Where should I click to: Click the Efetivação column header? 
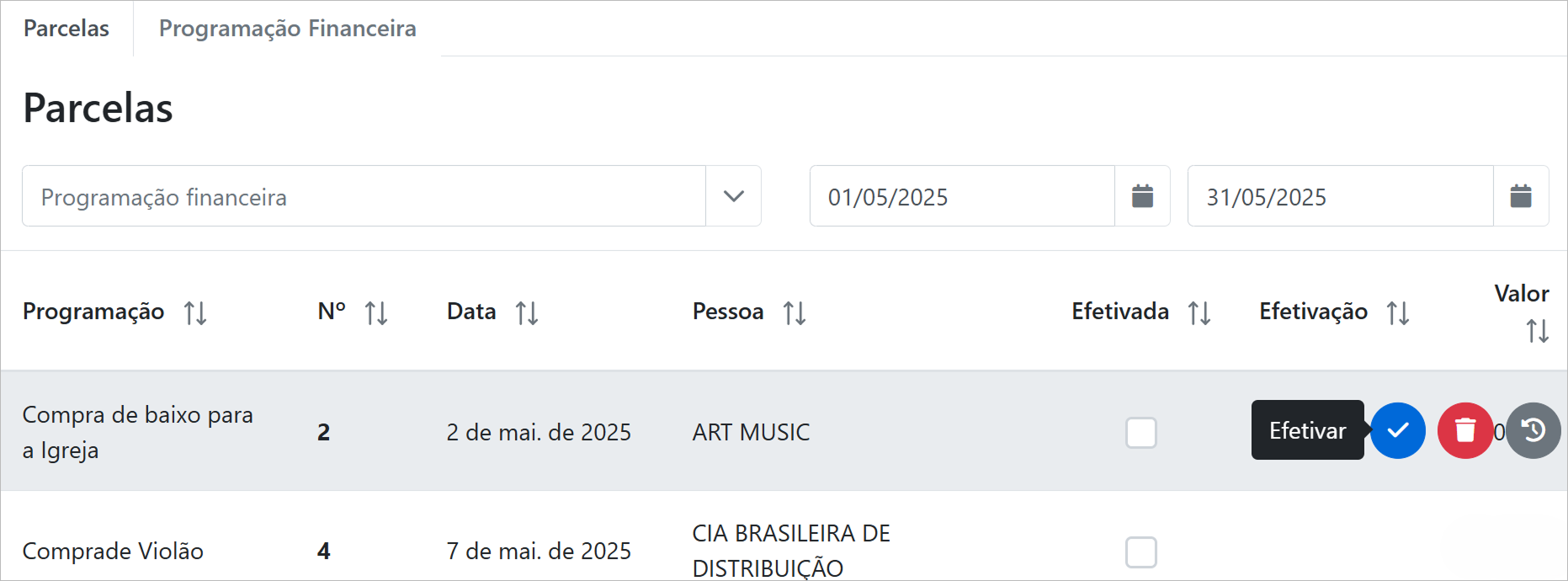tap(1312, 312)
